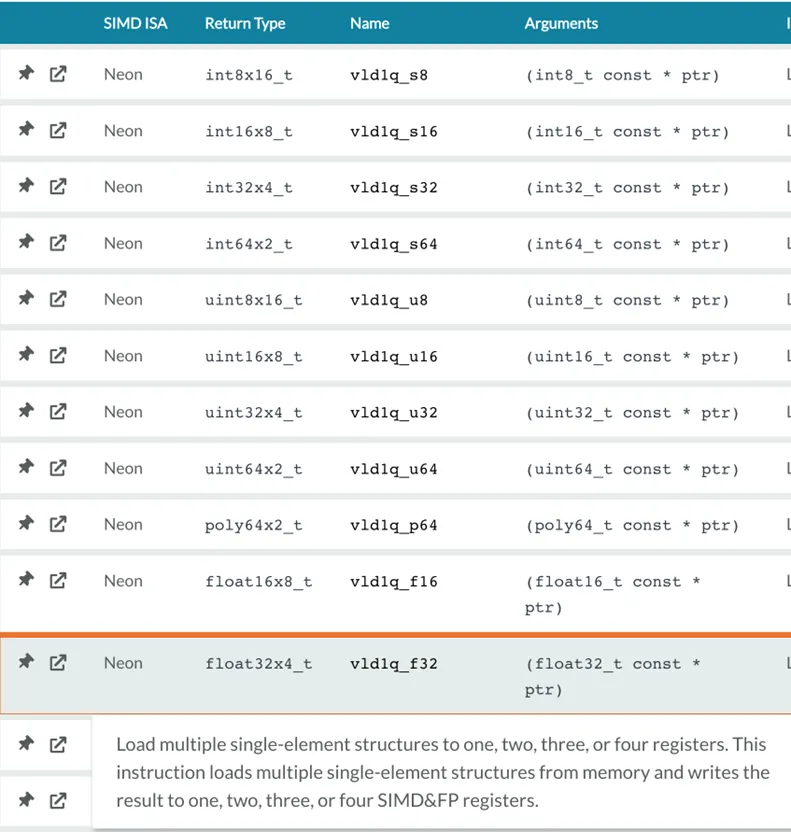
Task: Open vld1q_s64 external link icon
Action: click(x=58, y=243)
